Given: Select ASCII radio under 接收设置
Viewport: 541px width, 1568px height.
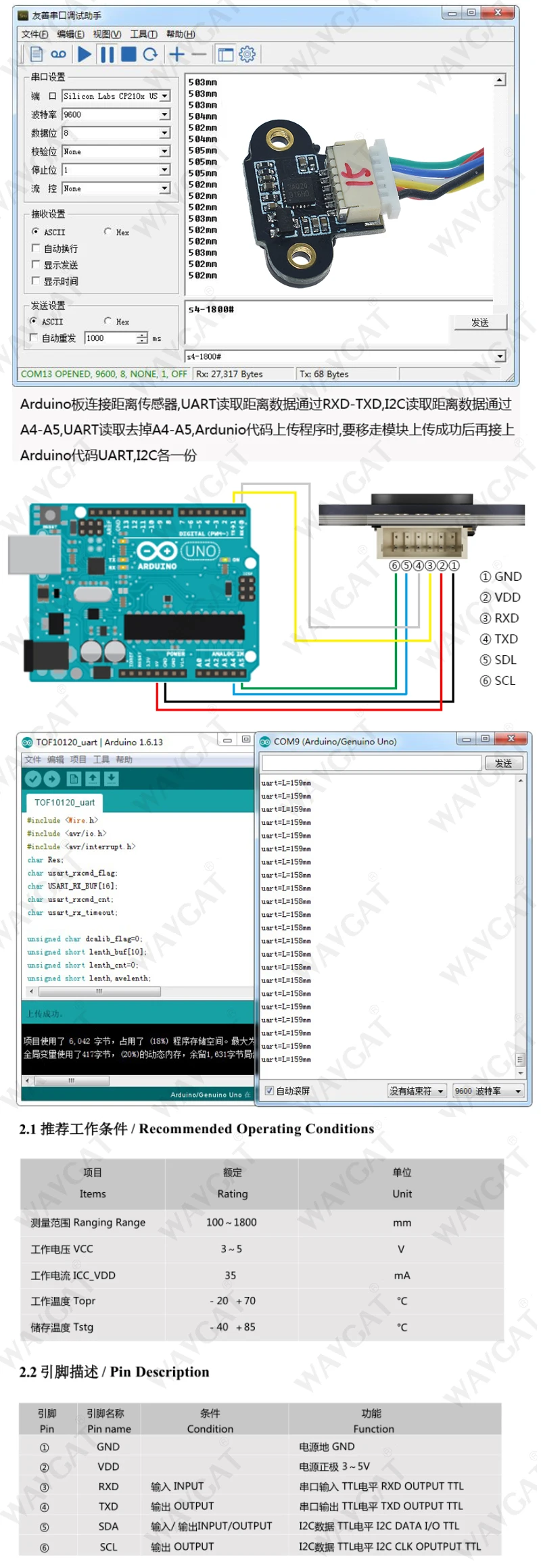Looking at the screenshot, I should tap(35, 231).
